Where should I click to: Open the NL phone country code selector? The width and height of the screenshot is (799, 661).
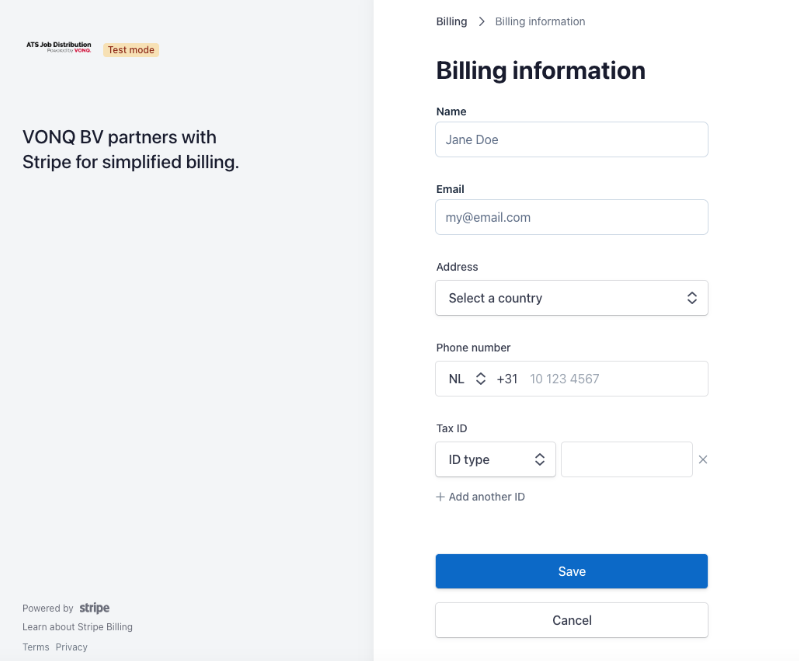[x=467, y=379]
